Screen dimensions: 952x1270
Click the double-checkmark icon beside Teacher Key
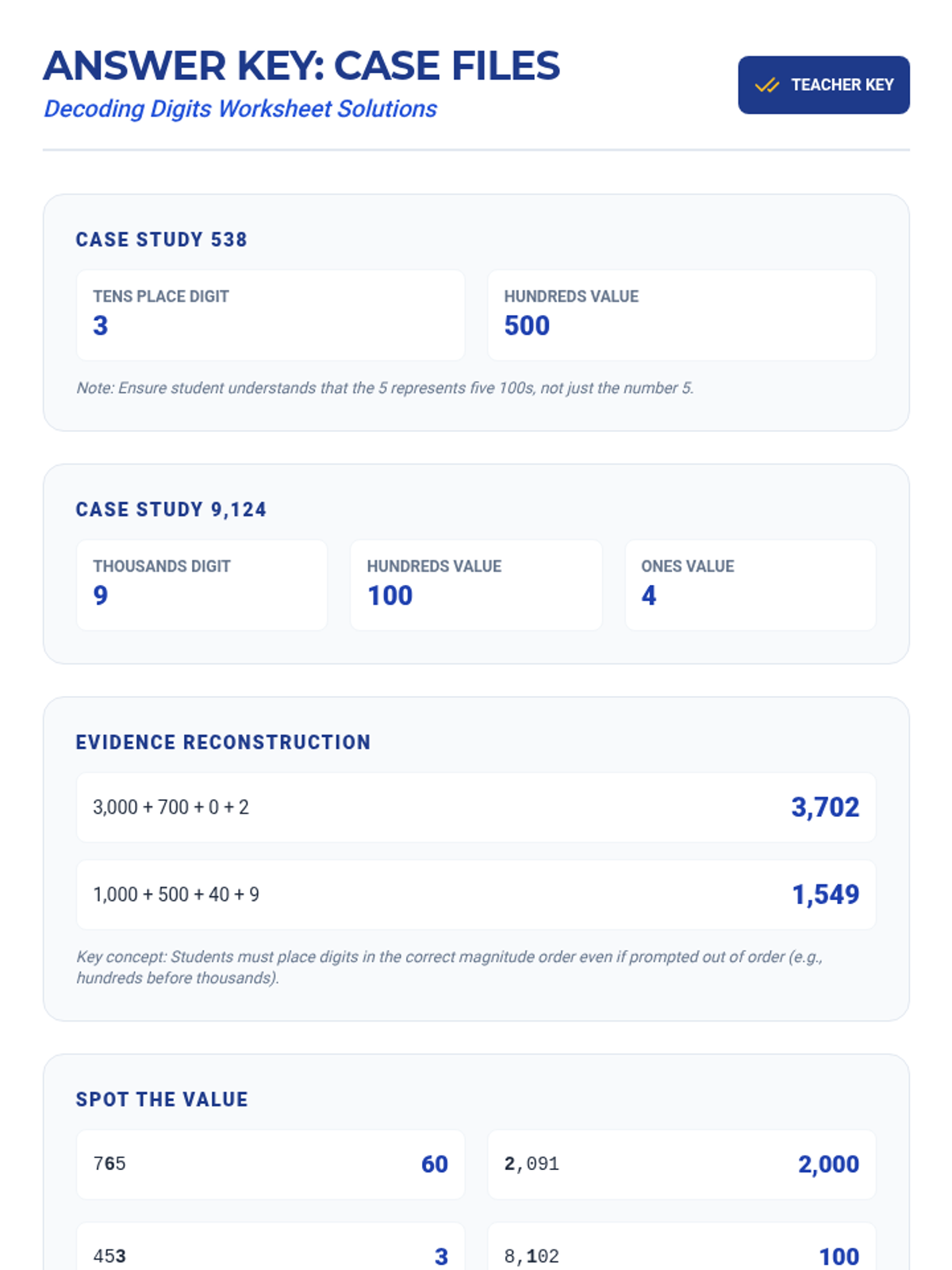coord(766,85)
